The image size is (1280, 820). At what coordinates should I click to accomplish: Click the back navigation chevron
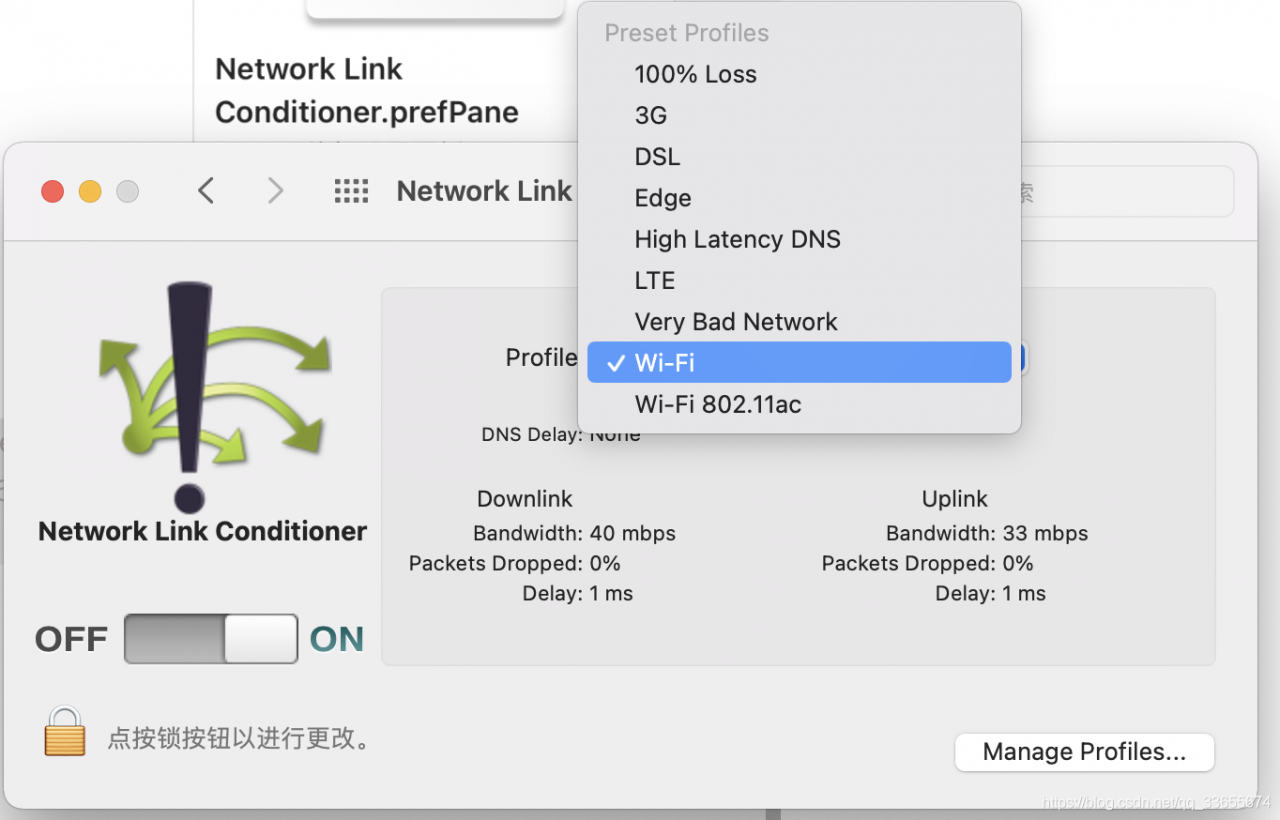pos(206,190)
